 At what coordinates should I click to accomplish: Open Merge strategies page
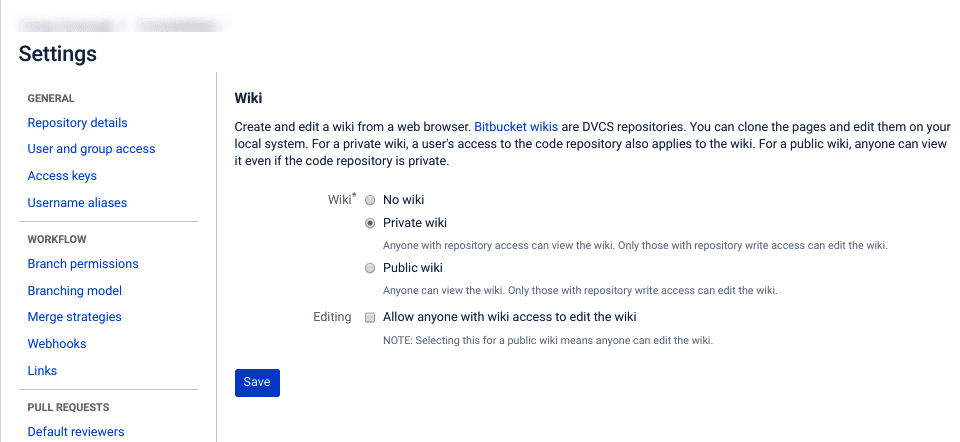point(75,317)
